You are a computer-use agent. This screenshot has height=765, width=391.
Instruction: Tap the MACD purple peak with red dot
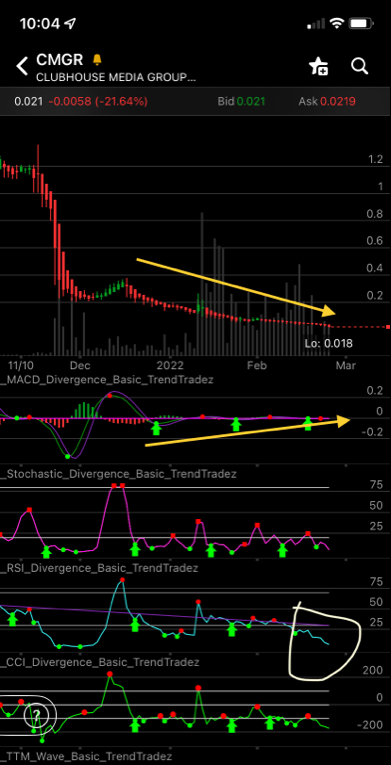(110, 396)
